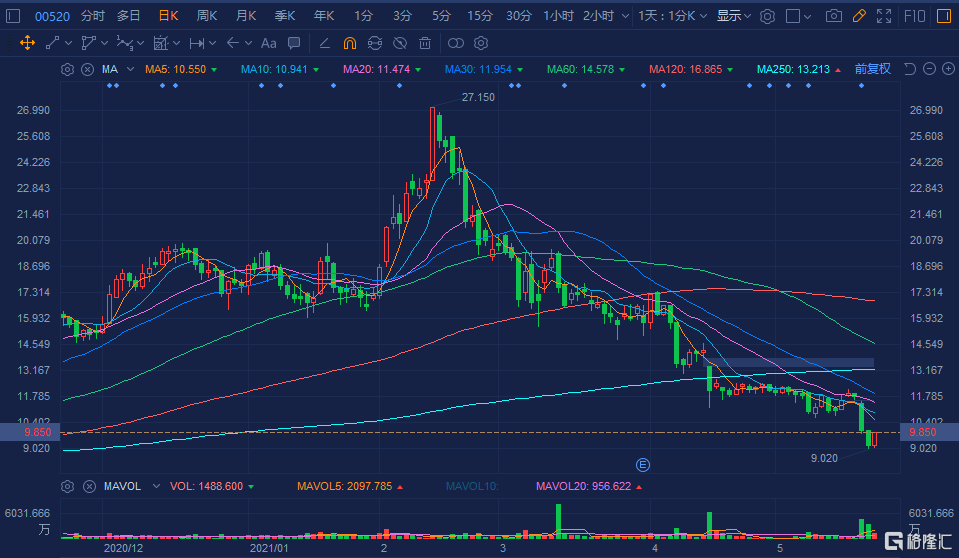Screen dimensions: 959x558
Task: Click the E event marker on chart
Action: tap(643, 464)
